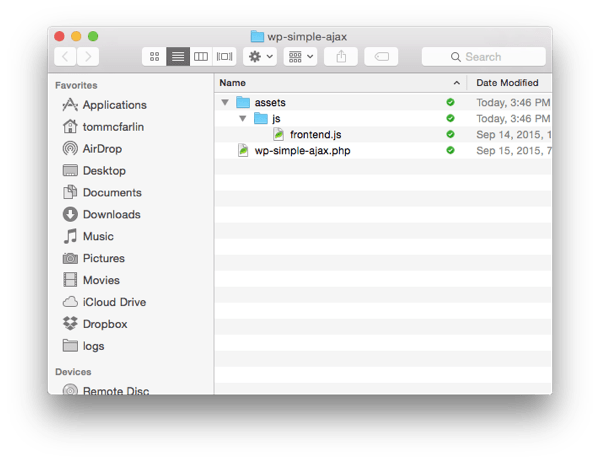Open Applications in the sidebar
This screenshot has width=600, height=462.
114,105
